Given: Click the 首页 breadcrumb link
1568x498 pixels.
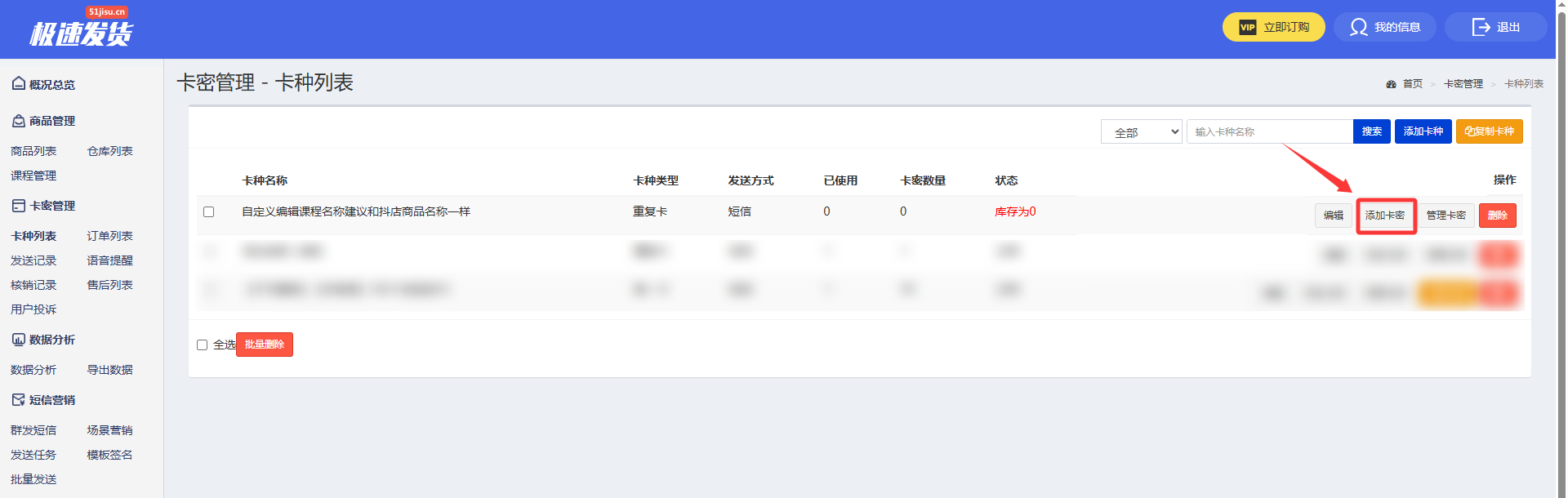Looking at the screenshot, I should [1412, 84].
